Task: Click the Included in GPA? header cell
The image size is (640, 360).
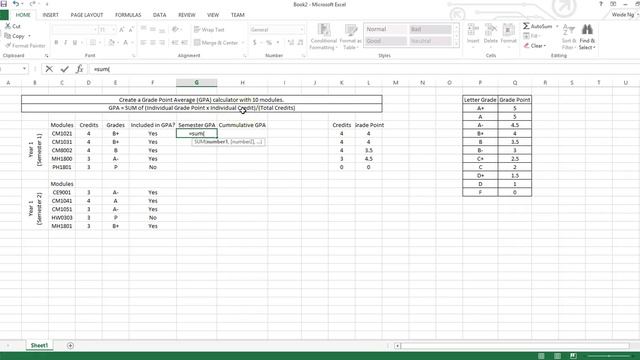Action: pyautogui.click(x=153, y=125)
